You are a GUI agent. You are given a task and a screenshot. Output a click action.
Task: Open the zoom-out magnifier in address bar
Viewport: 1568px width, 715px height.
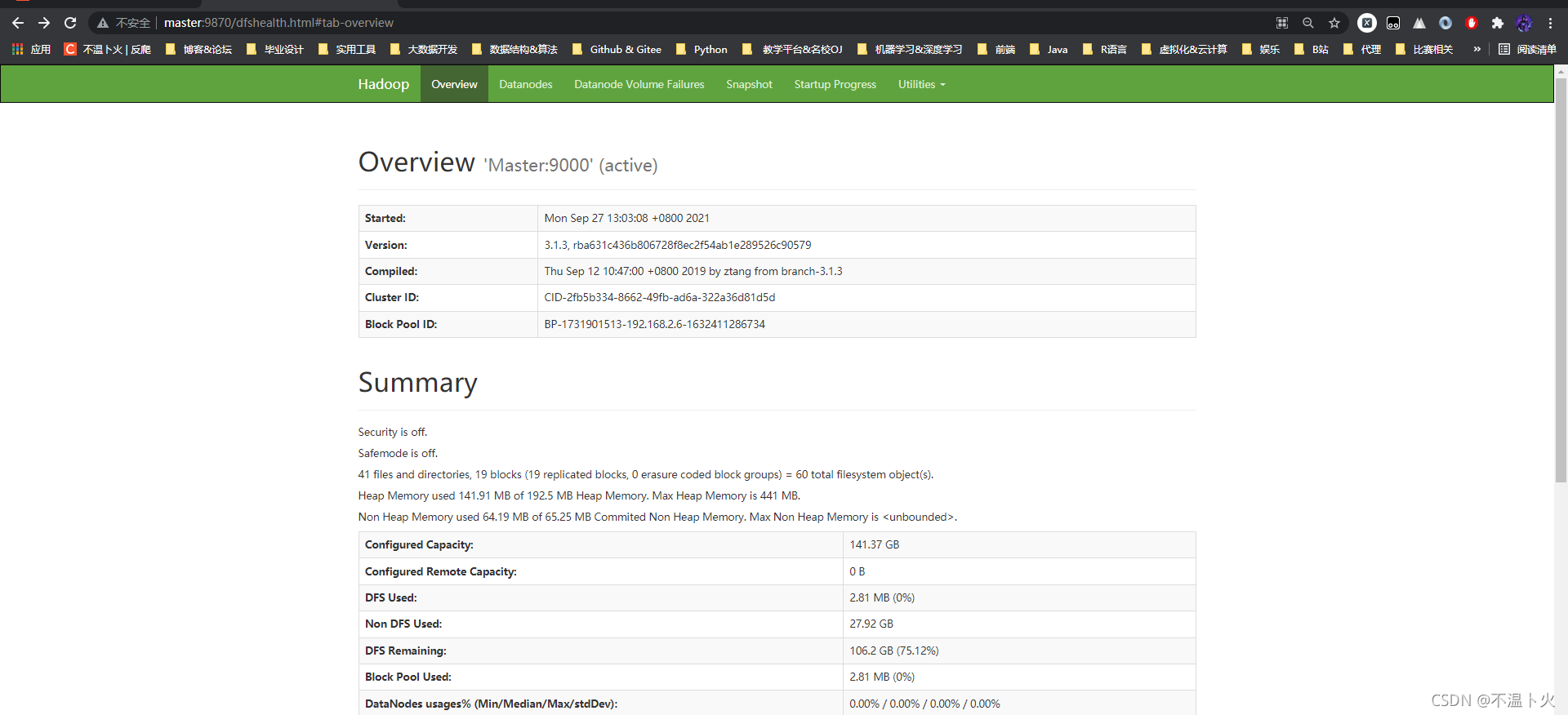pos(1308,23)
